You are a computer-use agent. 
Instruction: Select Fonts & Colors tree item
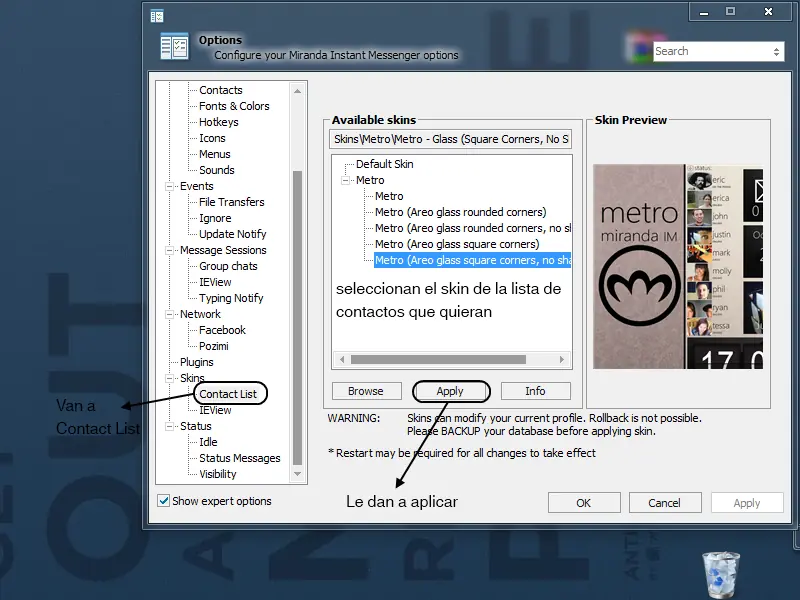(234, 106)
